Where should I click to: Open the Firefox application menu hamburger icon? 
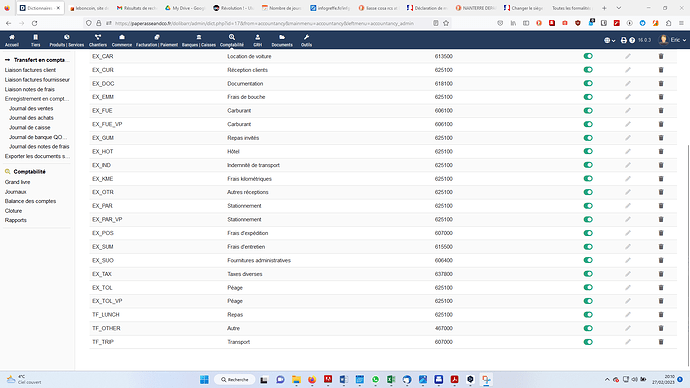[681, 23]
